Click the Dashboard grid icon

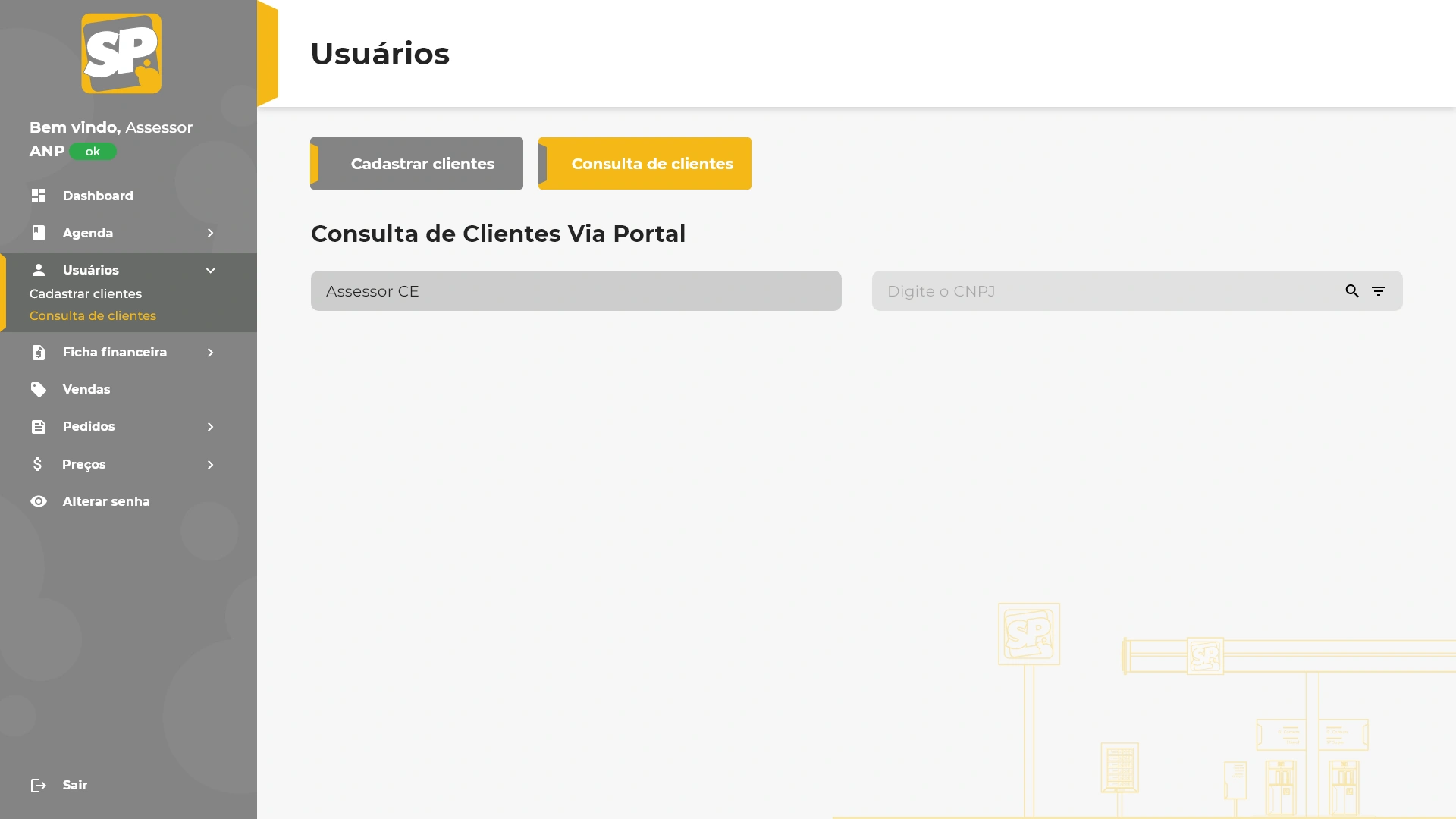click(x=39, y=196)
